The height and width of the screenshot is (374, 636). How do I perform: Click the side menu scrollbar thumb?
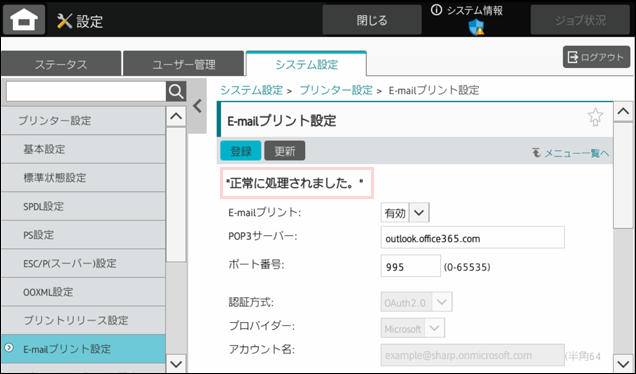coord(176,195)
